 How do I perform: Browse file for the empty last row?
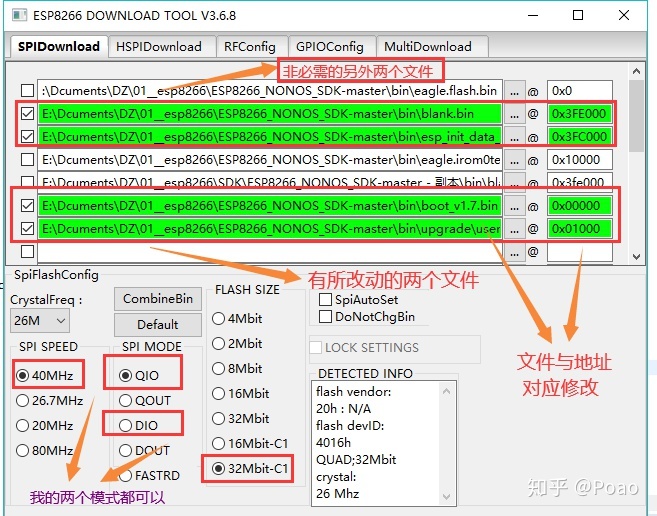pyautogui.click(x=515, y=252)
